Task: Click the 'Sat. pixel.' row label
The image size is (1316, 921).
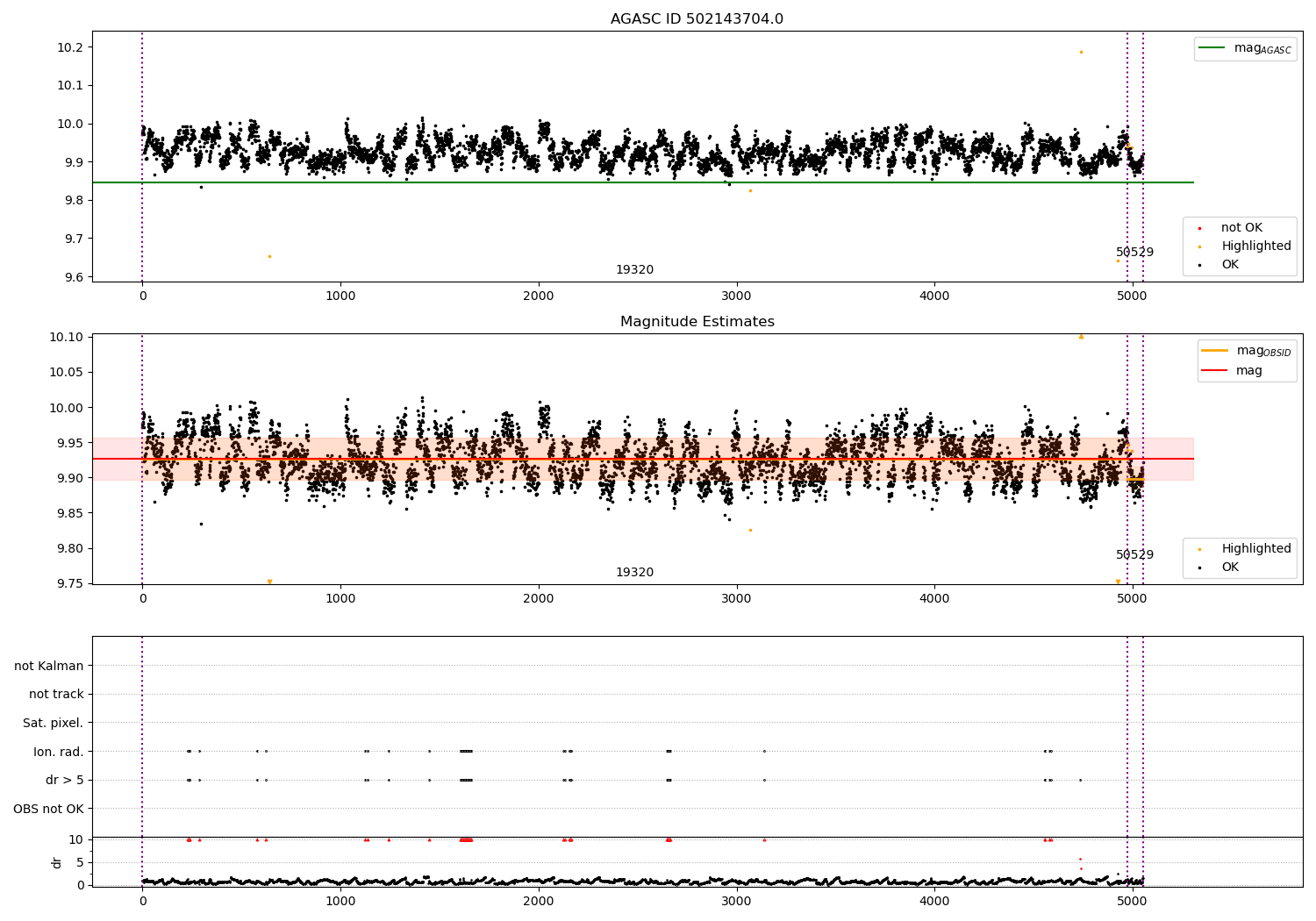Action: click(x=54, y=723)
